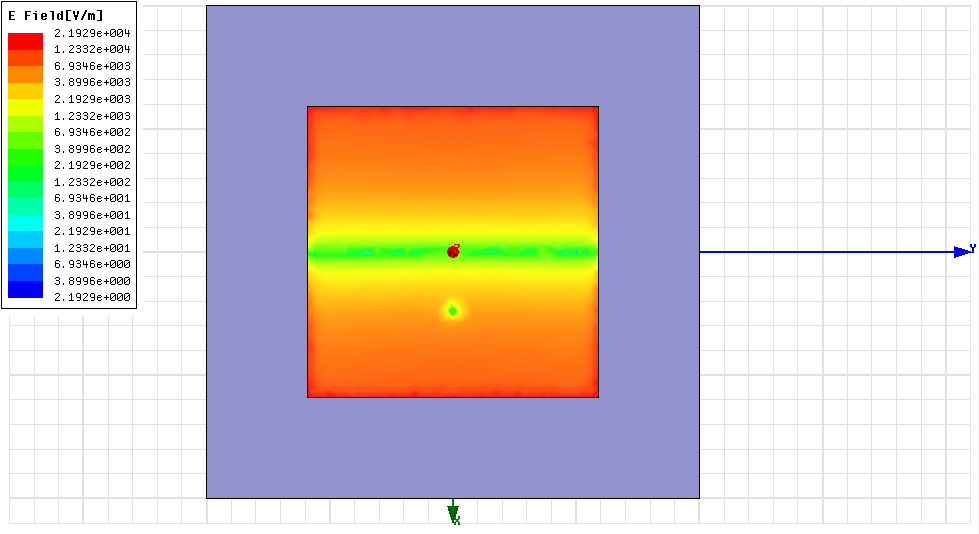Screen dimensions: 979x534
Task: Click legend value 6.9346e+003
Action: 92,66
